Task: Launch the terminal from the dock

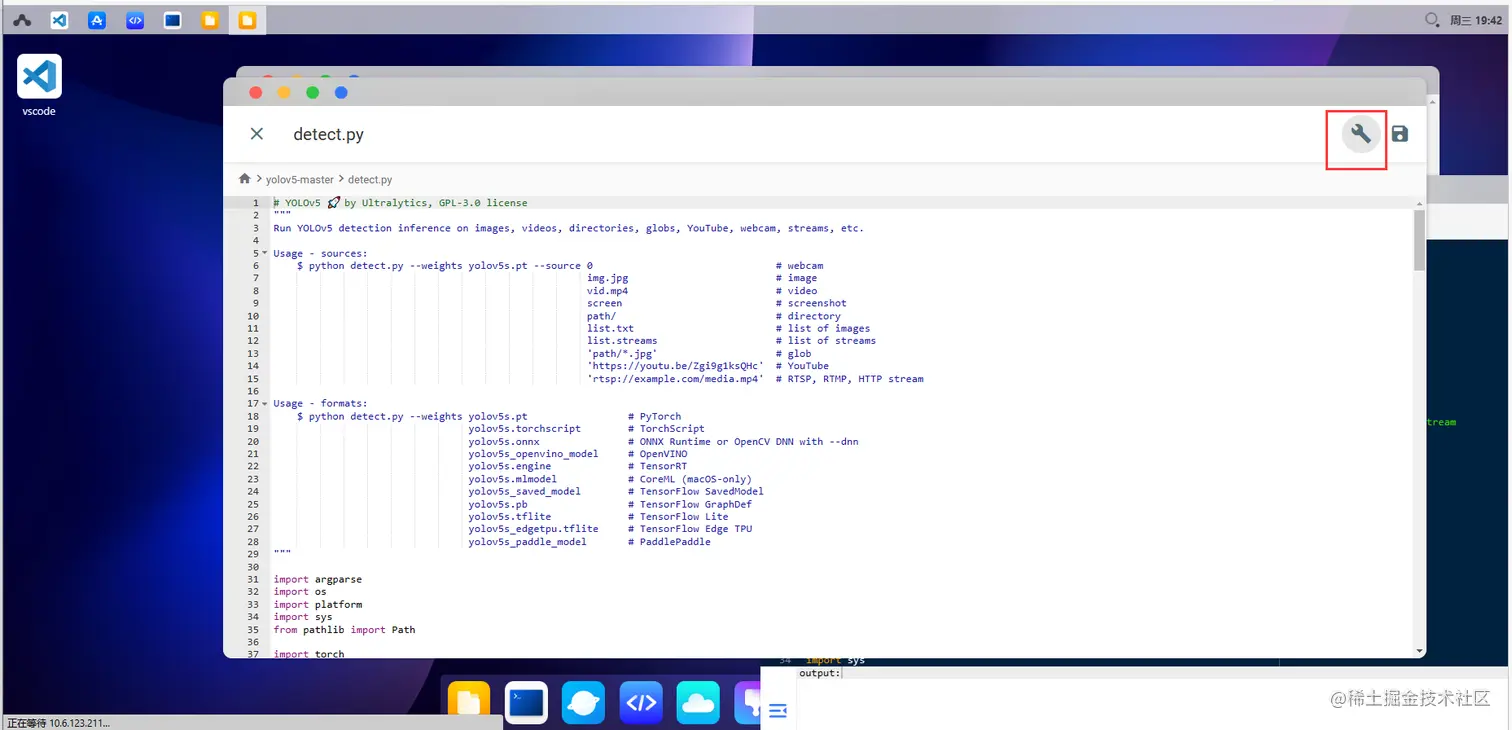Action: coord(526,702)
